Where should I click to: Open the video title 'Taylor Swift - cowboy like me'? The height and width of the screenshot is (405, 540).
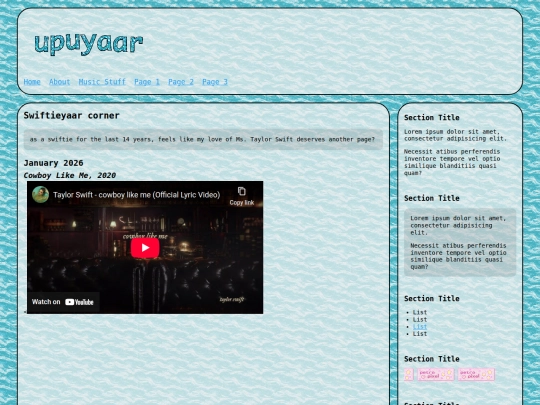point(136,195)
